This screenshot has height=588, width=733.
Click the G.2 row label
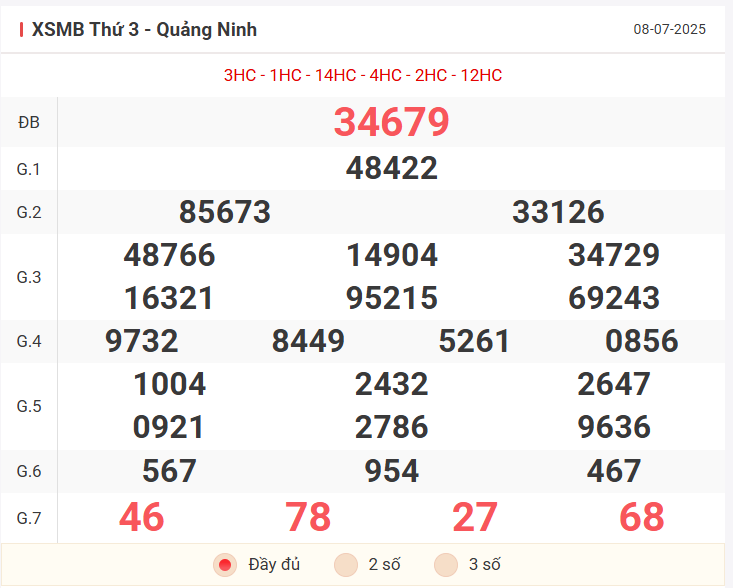click(x=29, y=212)
